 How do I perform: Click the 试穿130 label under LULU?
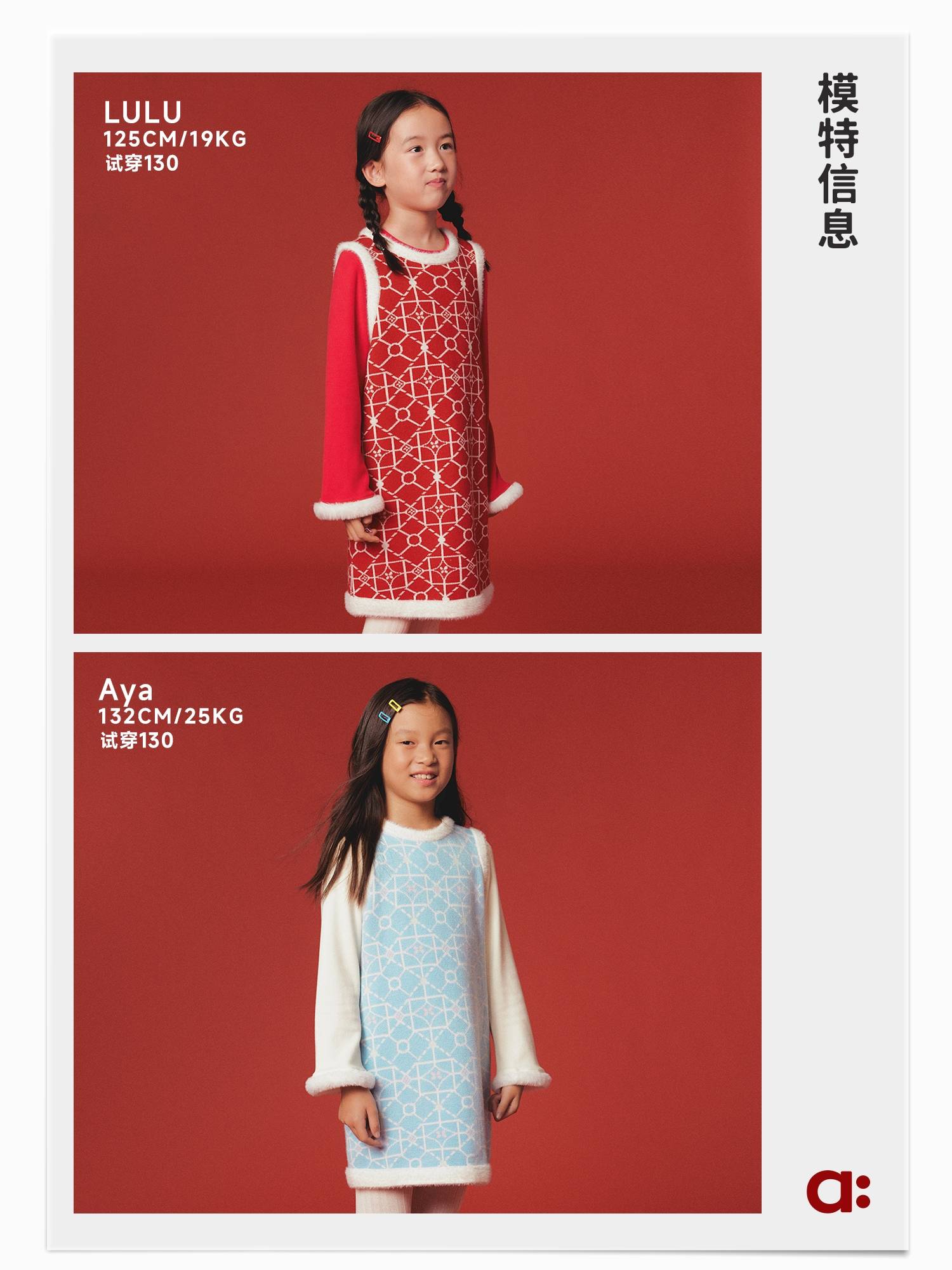(x=142, y=163)
